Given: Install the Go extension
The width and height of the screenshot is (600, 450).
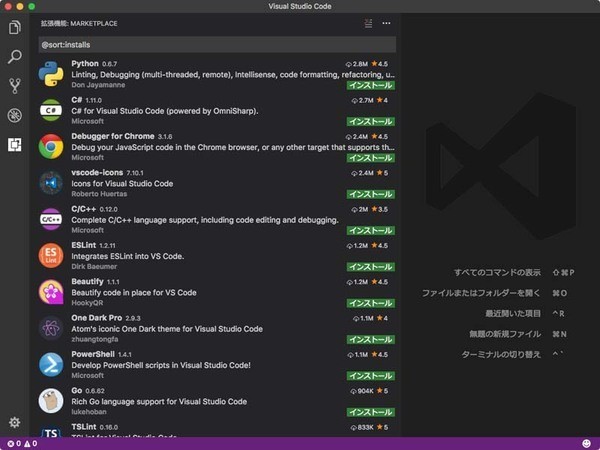Looking at the screenshot, I should tap(371, 412).
